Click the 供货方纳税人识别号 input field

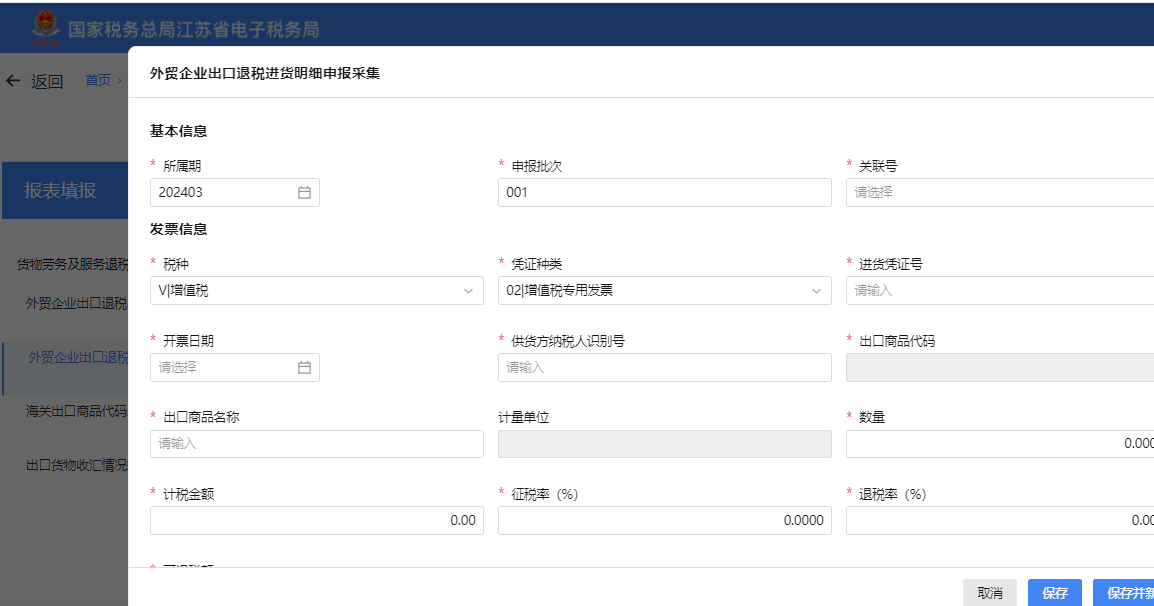click(x=664, y=368)
